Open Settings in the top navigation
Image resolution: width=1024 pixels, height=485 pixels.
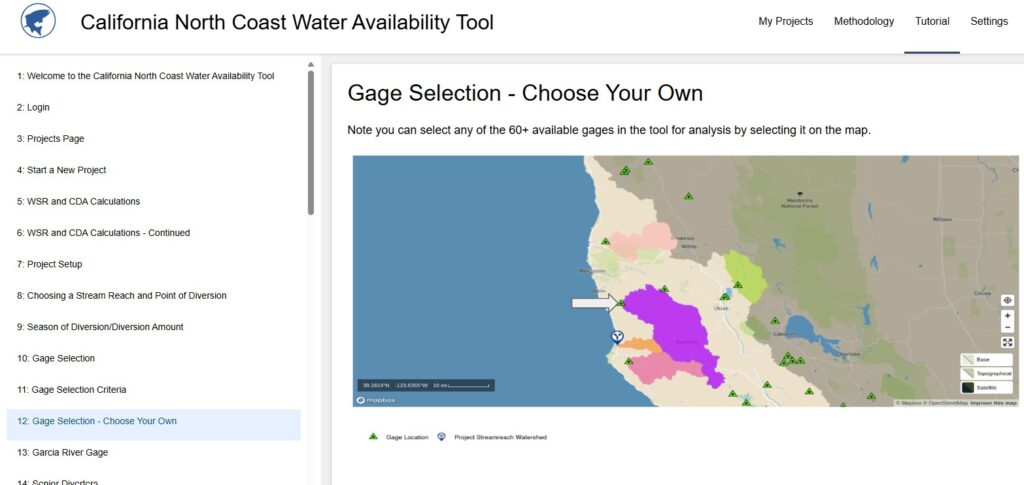pos(989,21)
